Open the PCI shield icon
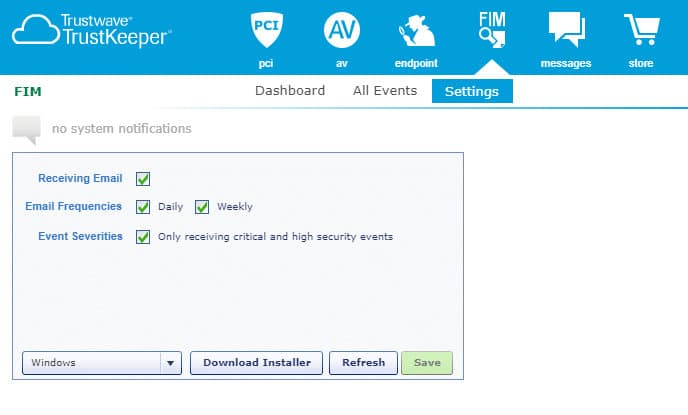688x415 pixels. click(x=266, y=29)
